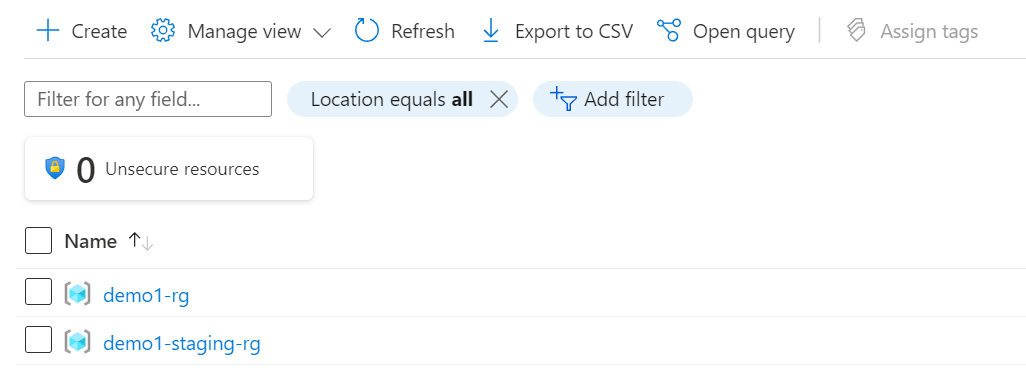Check the box for demo1-rg

[39, 292]
